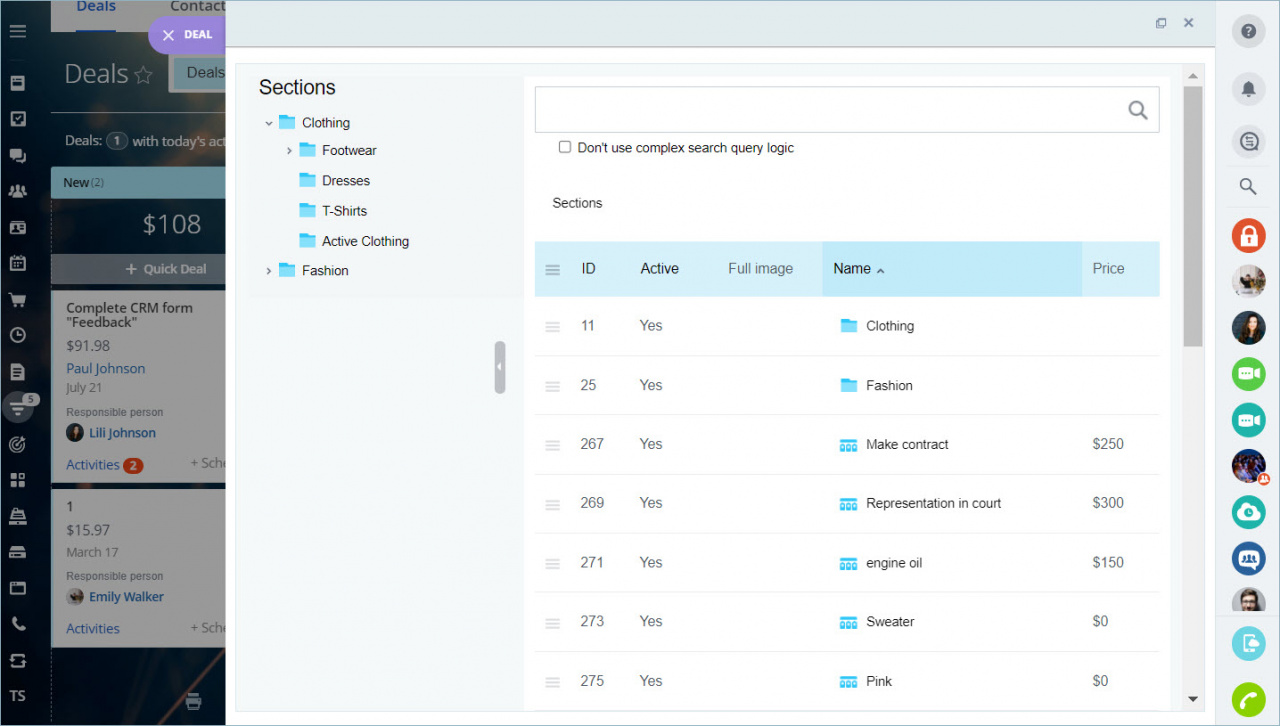The image size is (1280, 726).
Task: Open the grid settings menu in table header
Action: (x=552, y=269)
